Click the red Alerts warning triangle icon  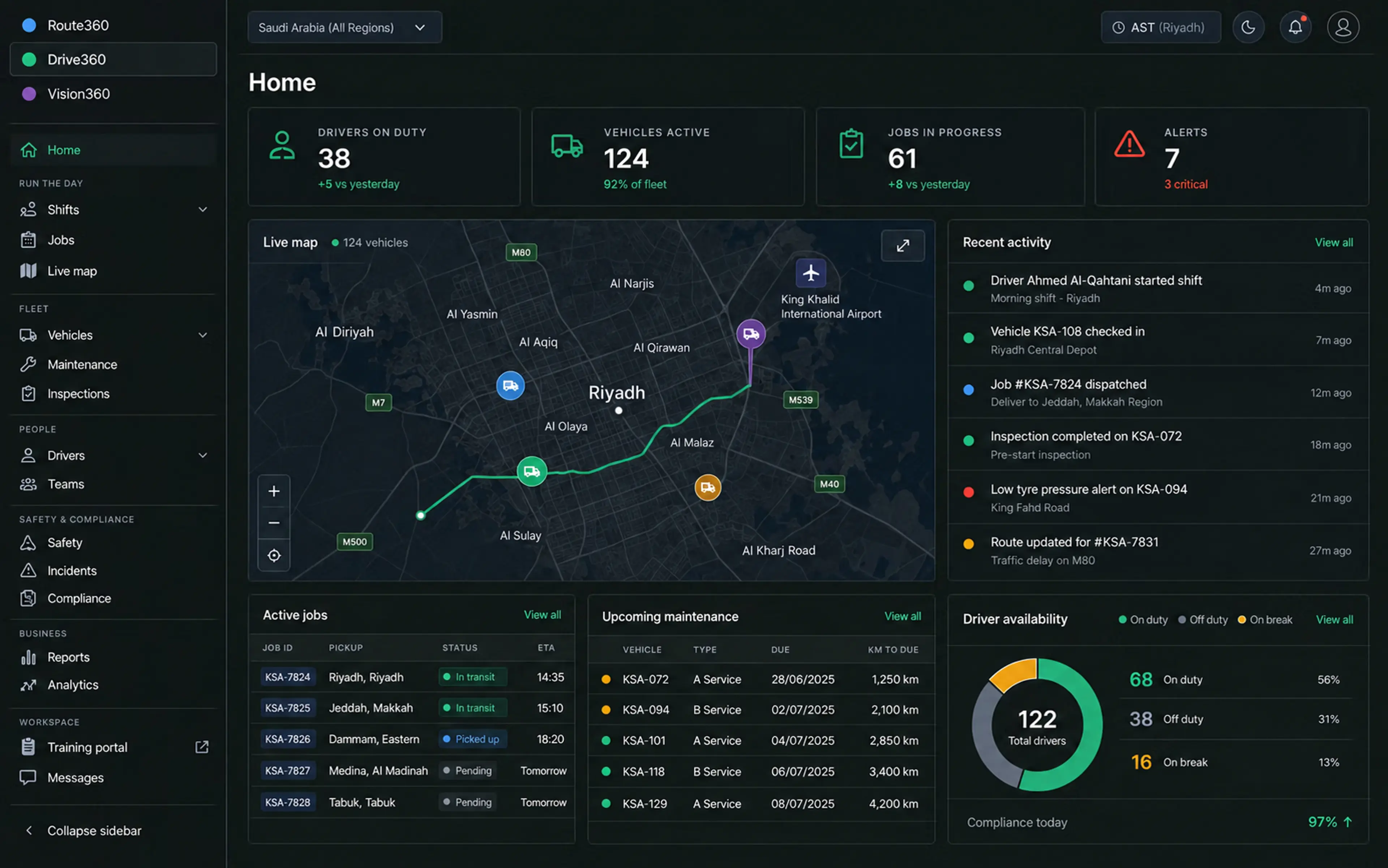(x=1129, y=144)
